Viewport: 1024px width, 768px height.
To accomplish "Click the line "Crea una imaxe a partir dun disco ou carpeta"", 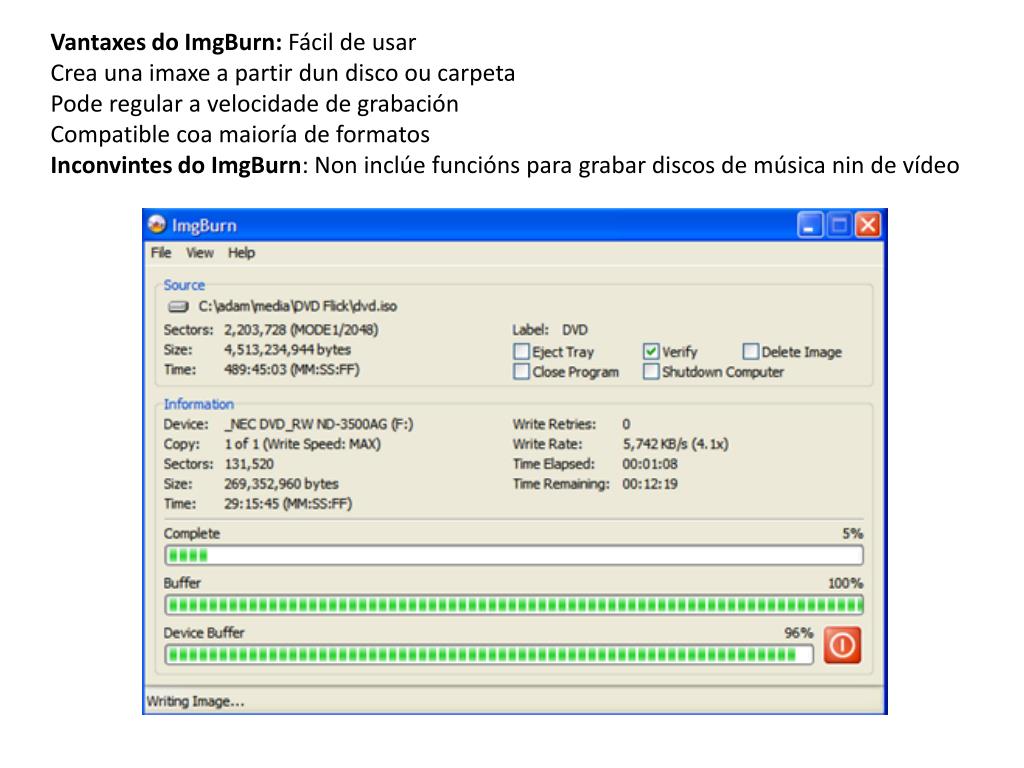I will [x=283, y=73].
